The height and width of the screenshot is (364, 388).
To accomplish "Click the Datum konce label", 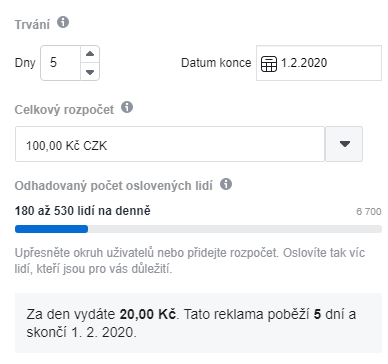I will [x=216, y=63].
